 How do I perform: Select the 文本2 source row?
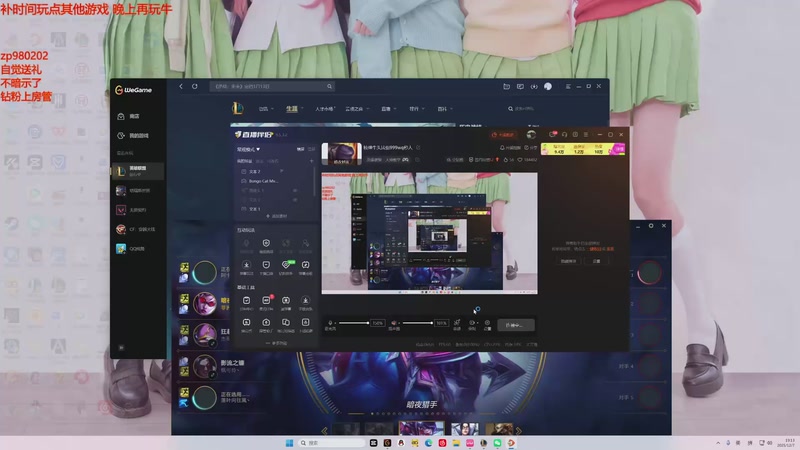[276, 171]
